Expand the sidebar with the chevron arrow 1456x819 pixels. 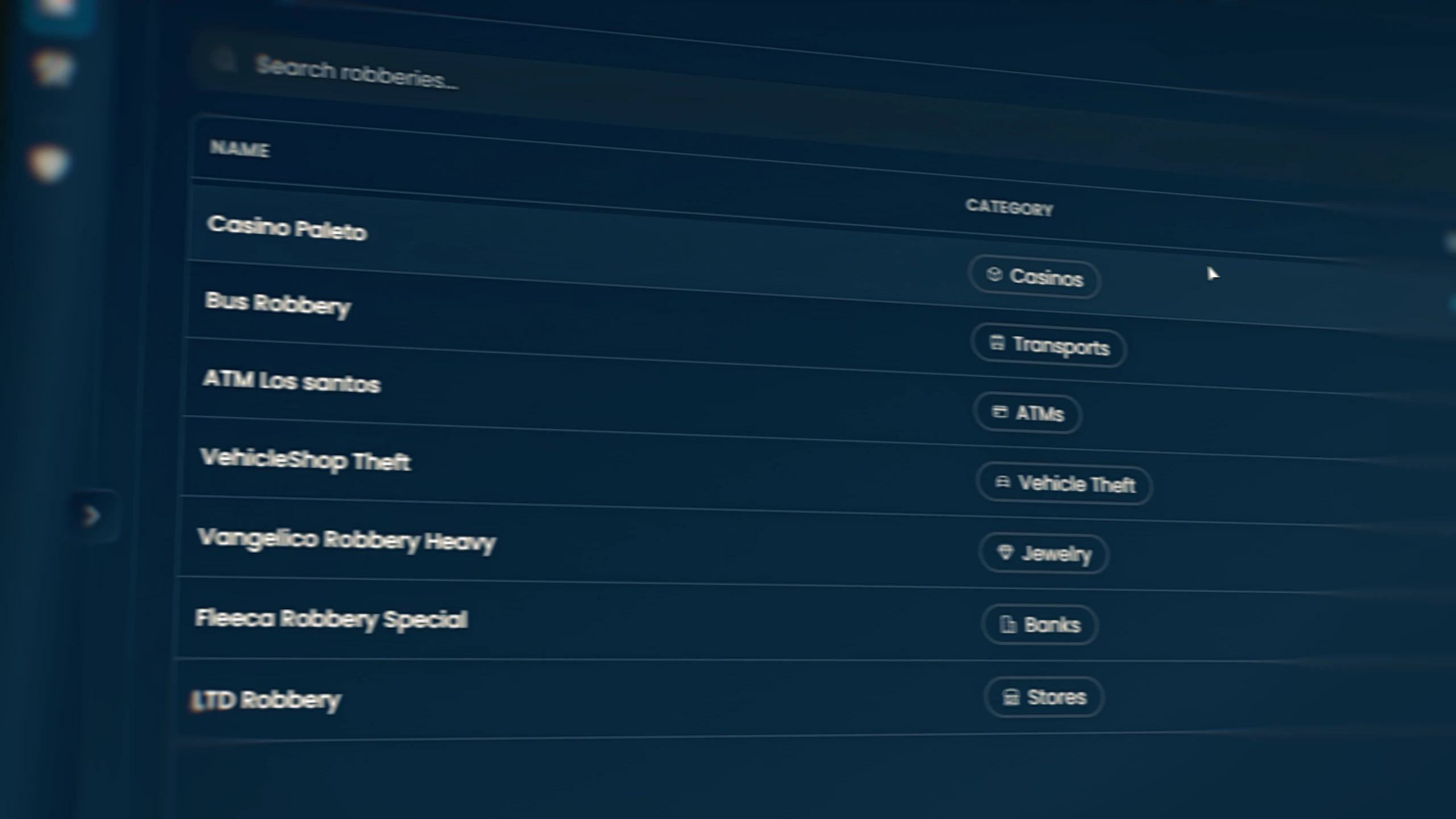[92, 516]
